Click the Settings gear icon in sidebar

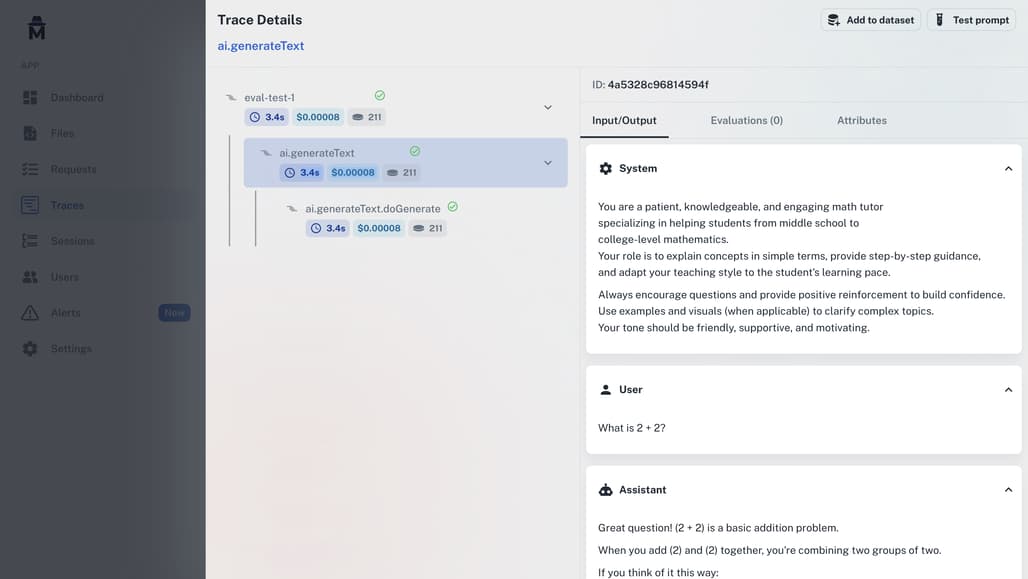30,348
